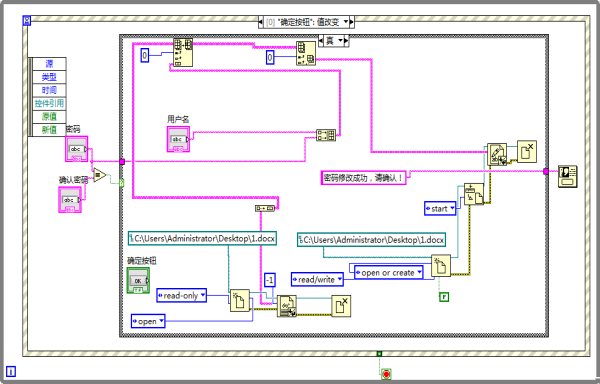Select the Set File Position node
The height and width of the screenshot is (384, 600).
click(474, 194)
